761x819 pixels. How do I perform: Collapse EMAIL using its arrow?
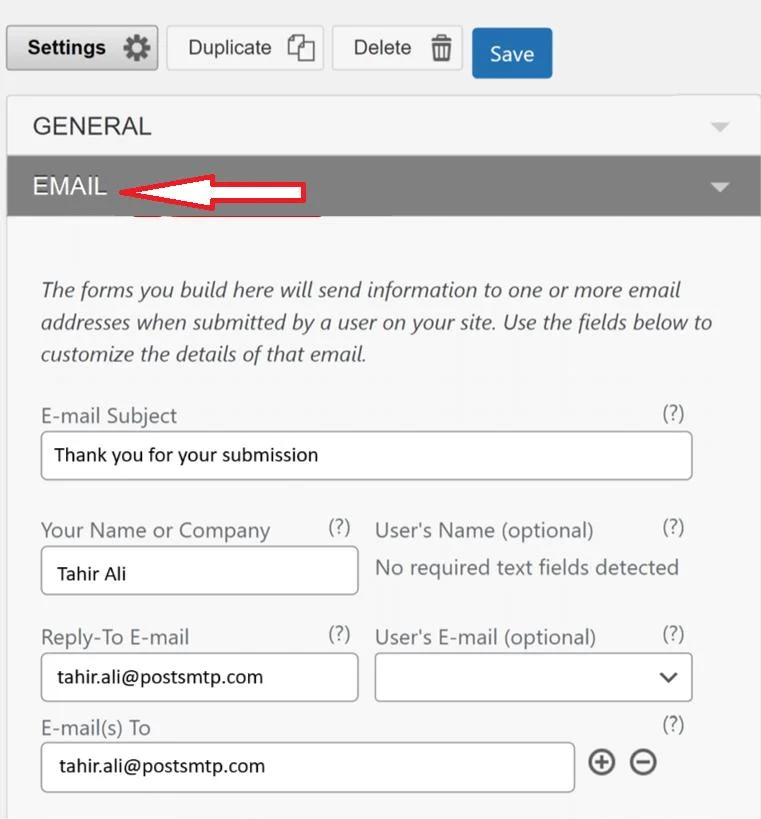[x=719, y=187]
